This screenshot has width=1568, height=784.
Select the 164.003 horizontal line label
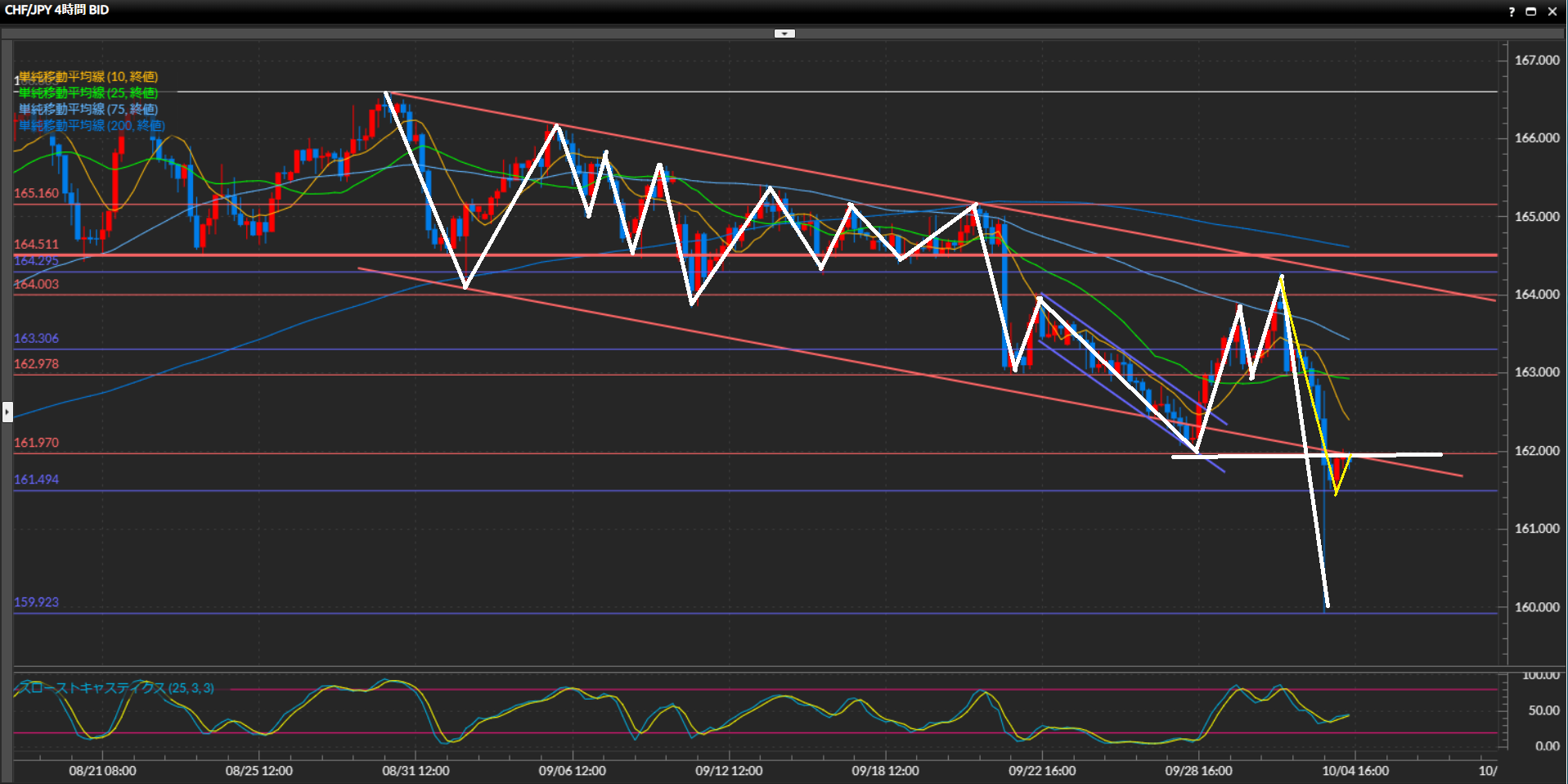36,285
